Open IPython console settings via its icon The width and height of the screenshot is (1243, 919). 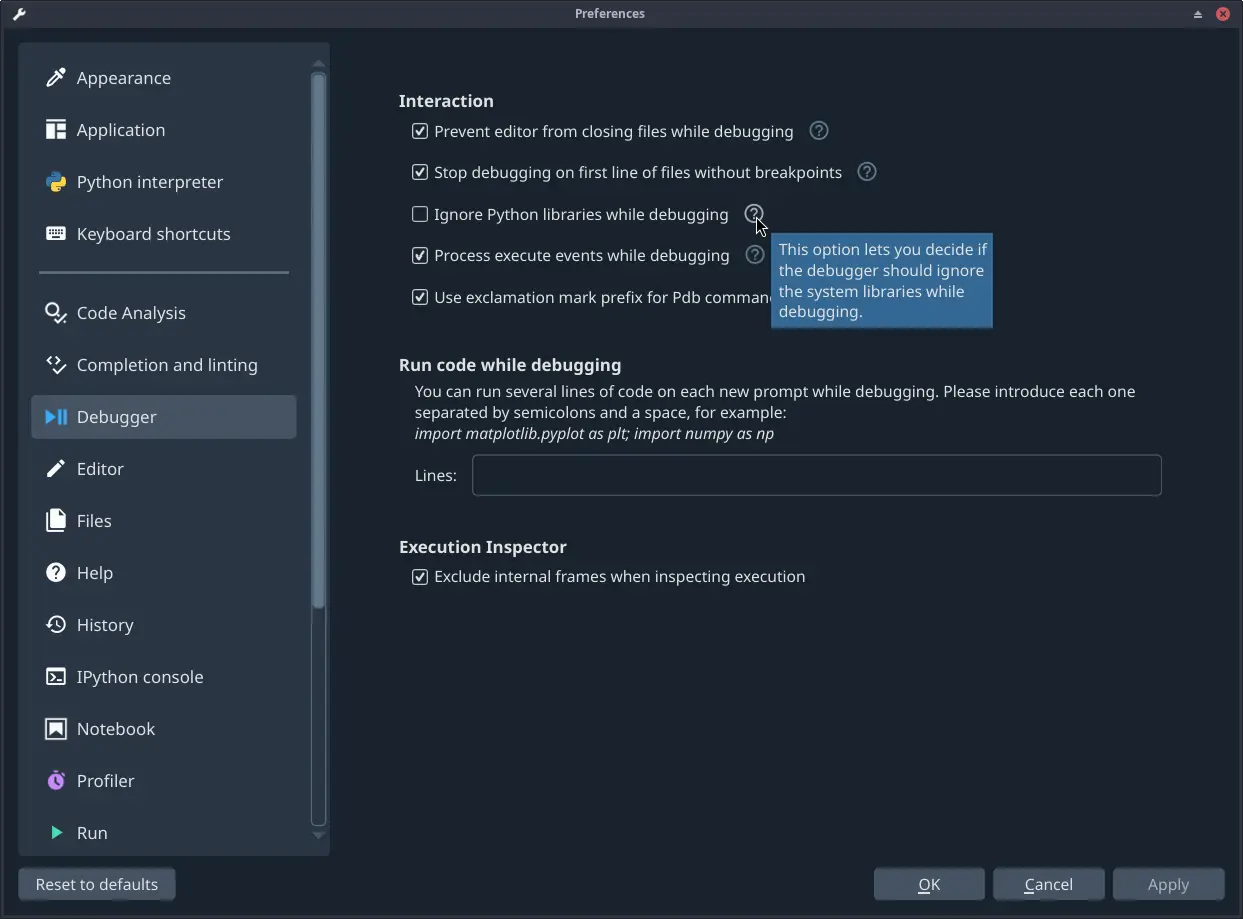point(56,677)
